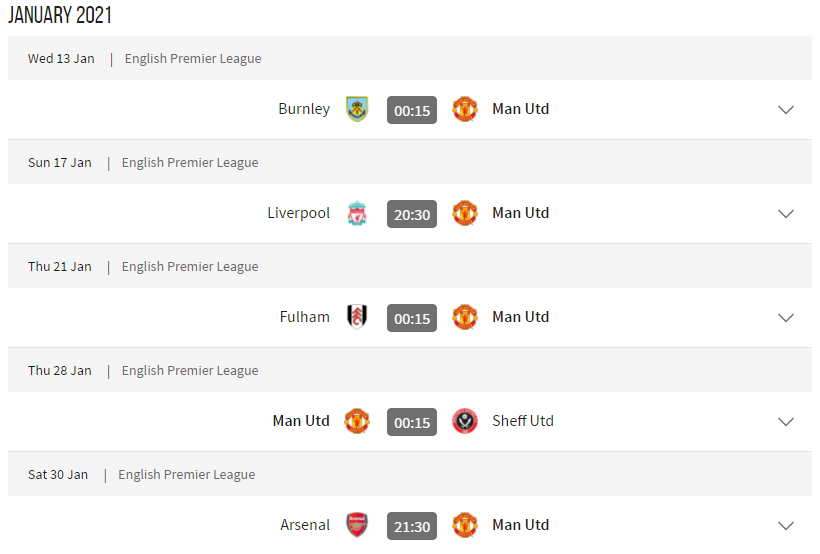The image size is (820, 554).
Task: Expand the Man Utd vs Sheff Utd fixture
Action: (786, 422)
